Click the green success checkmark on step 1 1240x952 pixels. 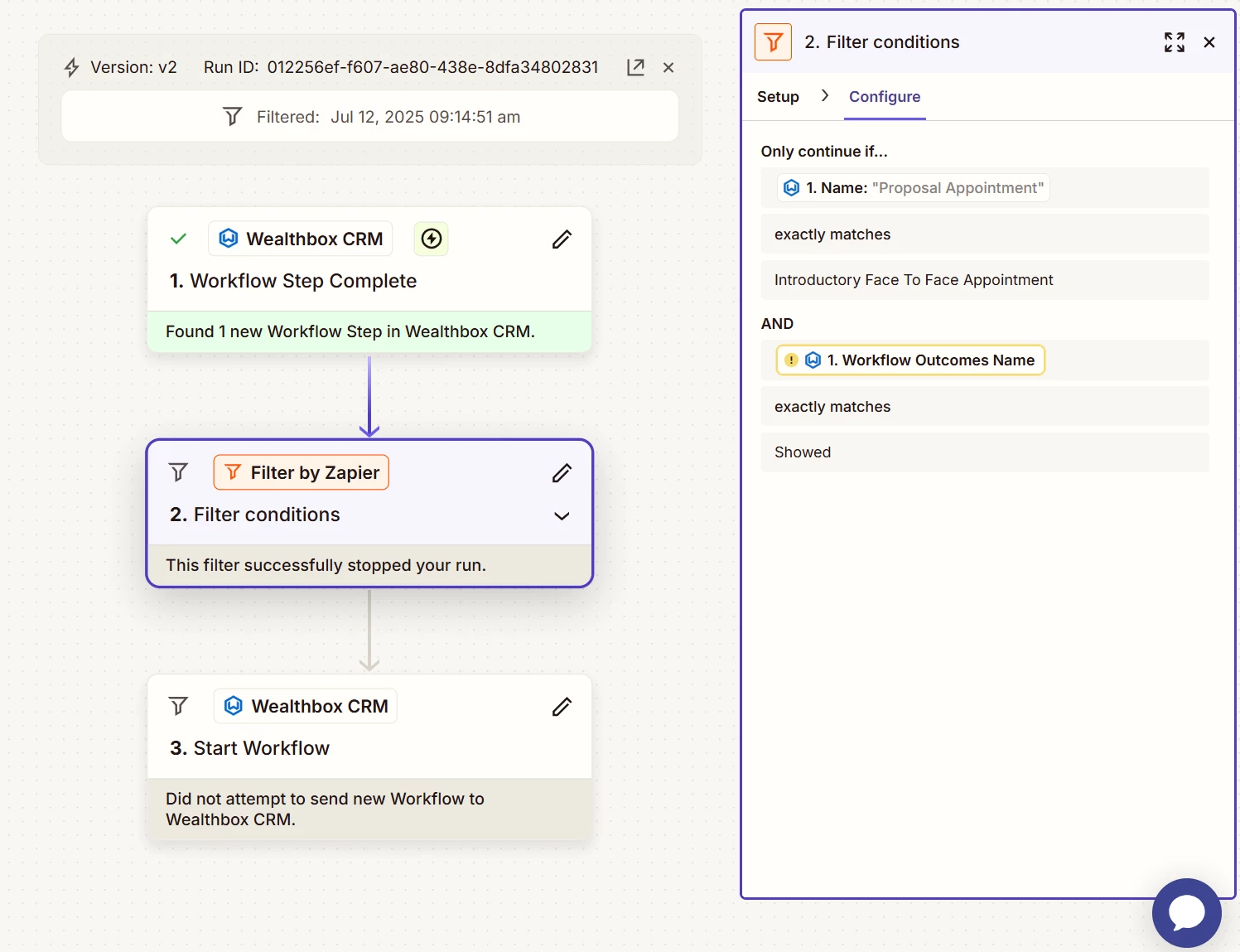178,239
